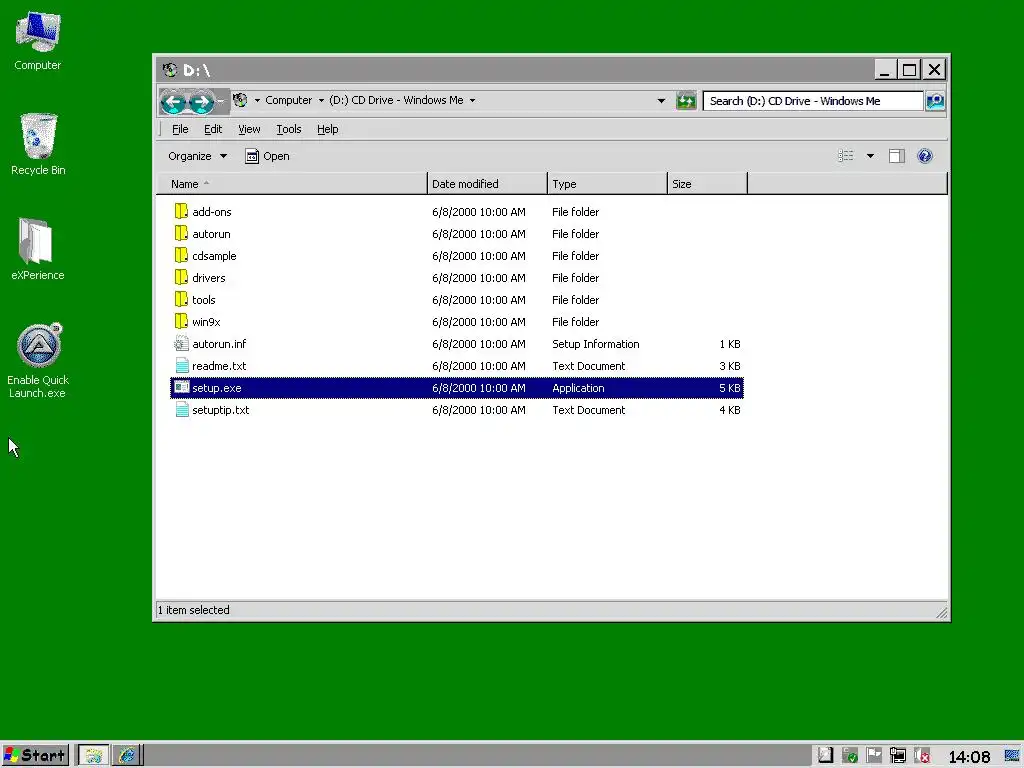Image resolution: width=1024 pixels, height=768 pixels.
Task: Open the Start menu
Action: (x=35, y=756)
